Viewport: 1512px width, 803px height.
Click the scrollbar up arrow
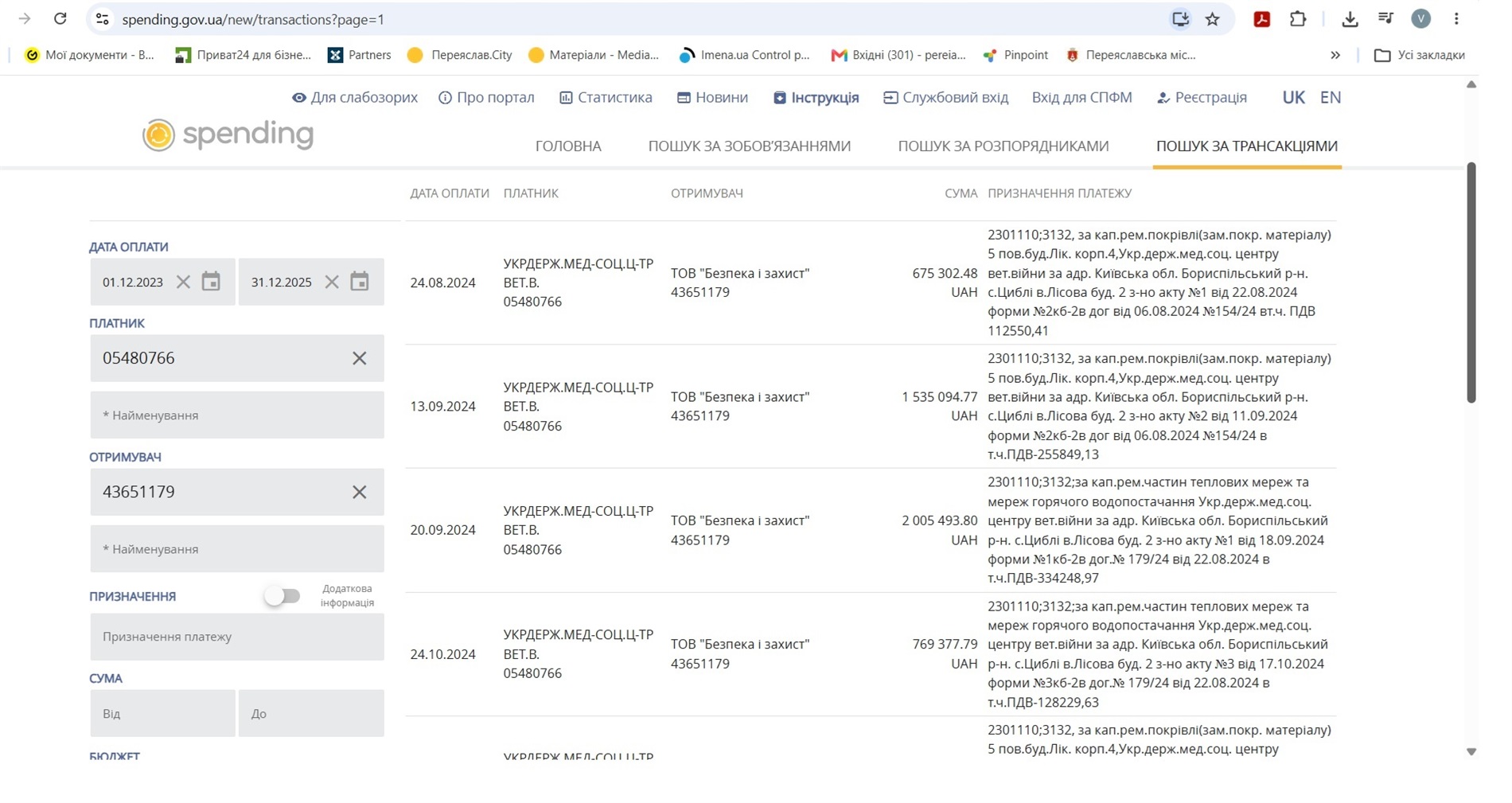tap(1471, 84)
